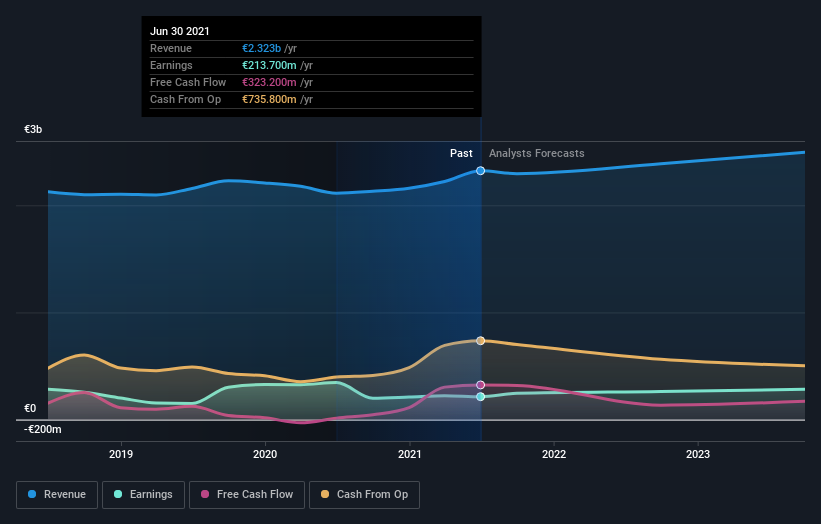The width and height of the screenshot is (821, 524).
Task: Click the 2023 x-axis label
Action: pos(698,454)
